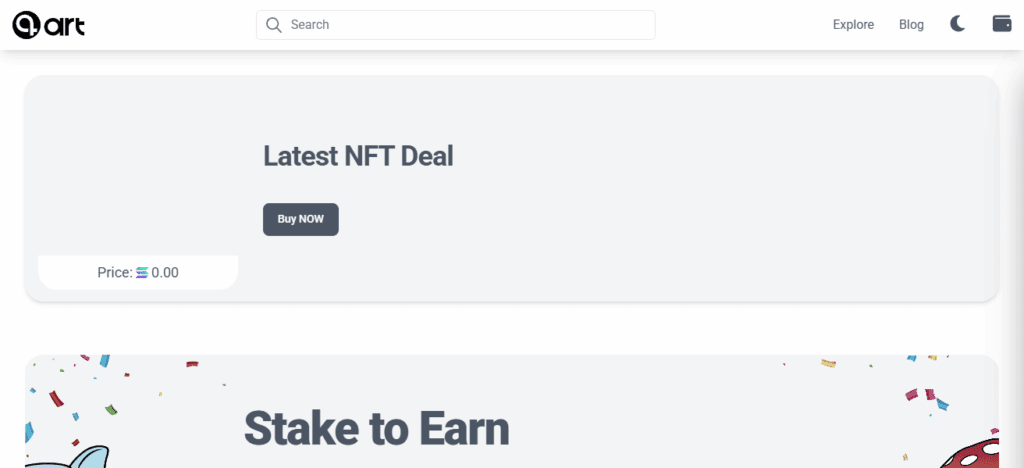
Task: Click the Latest NFT Deal heading
Action: 358,156
